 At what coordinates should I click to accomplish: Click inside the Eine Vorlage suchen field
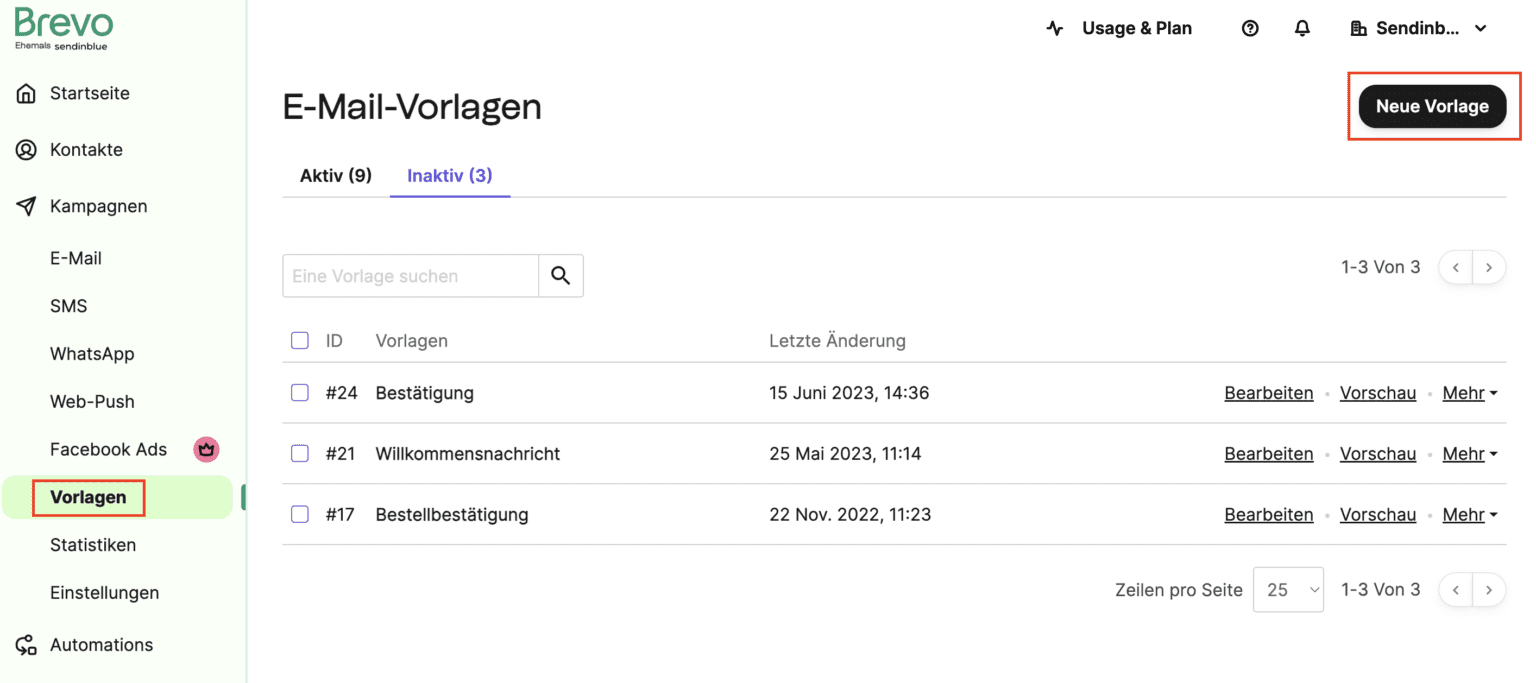click(410, 275)
